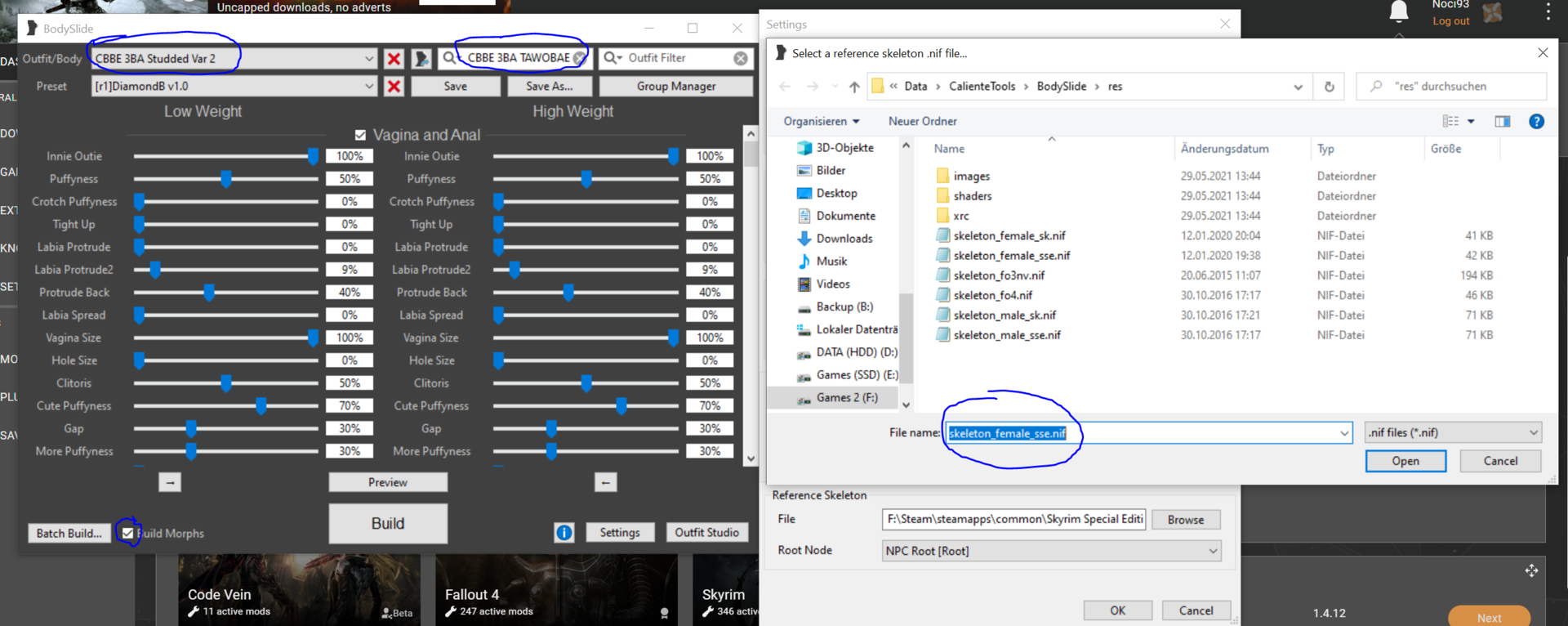1568x626 pixels.
Task: Create a new folder with Neuer Ordner
Action: 922,122
